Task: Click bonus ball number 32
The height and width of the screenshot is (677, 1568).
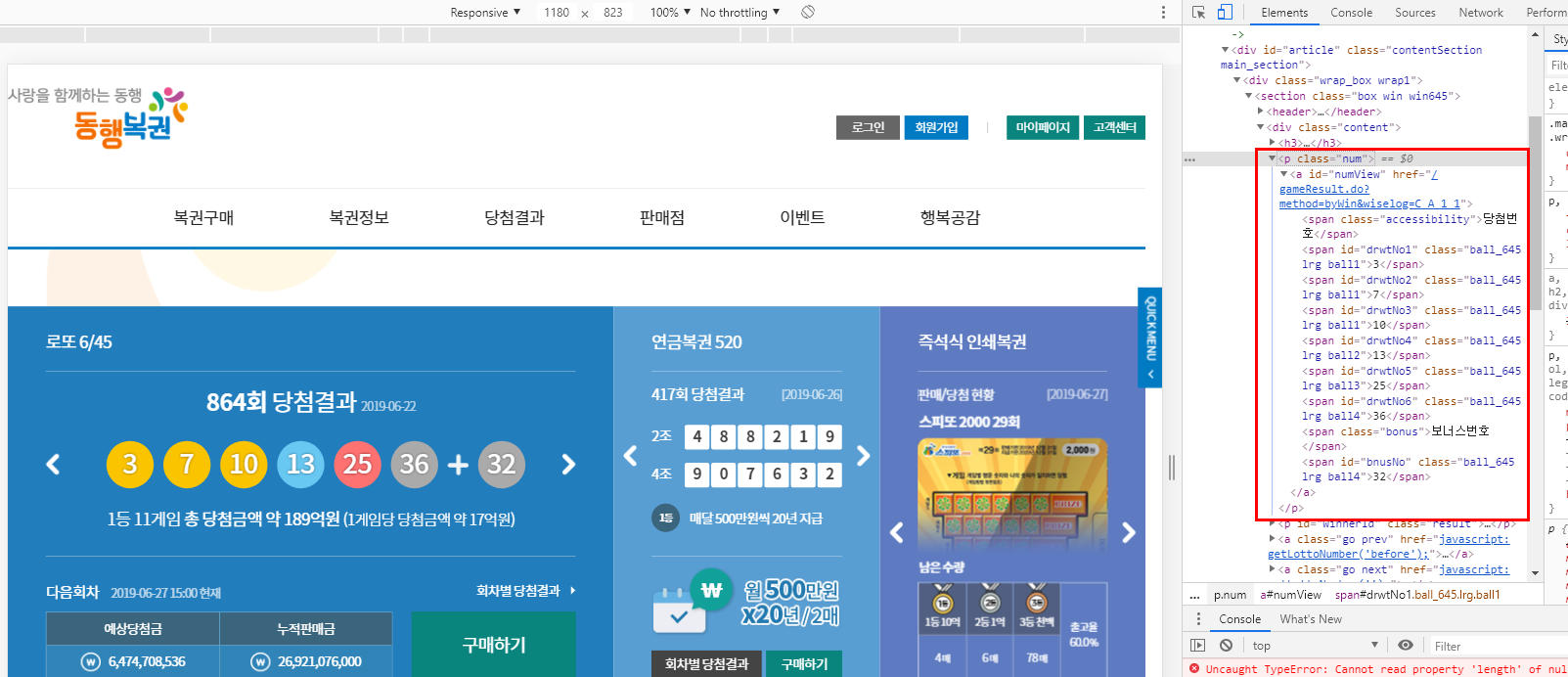Action: click(x=502, y=464)
